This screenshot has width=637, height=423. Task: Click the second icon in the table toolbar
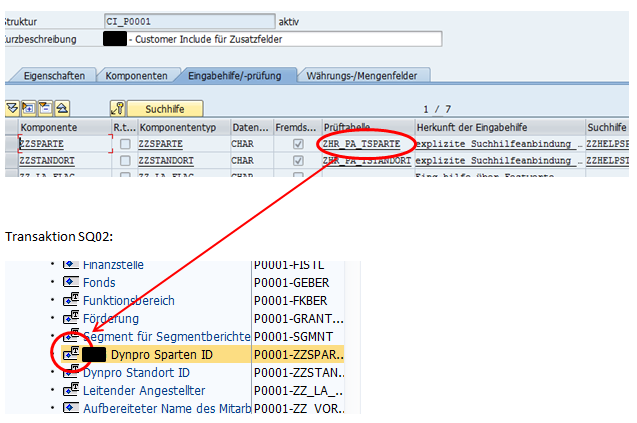click(x=28, y=108)
